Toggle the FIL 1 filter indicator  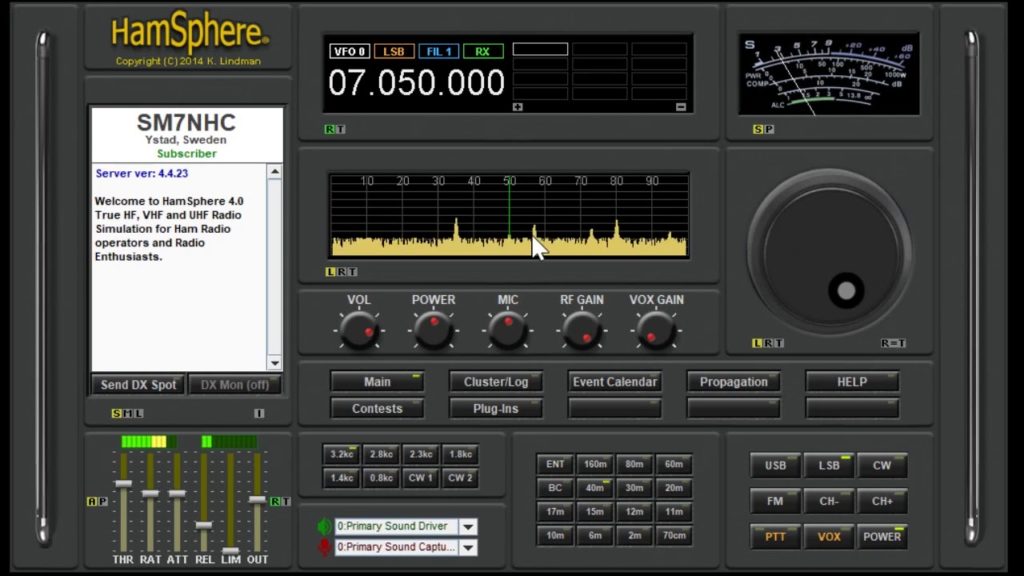tap(439, 52)
